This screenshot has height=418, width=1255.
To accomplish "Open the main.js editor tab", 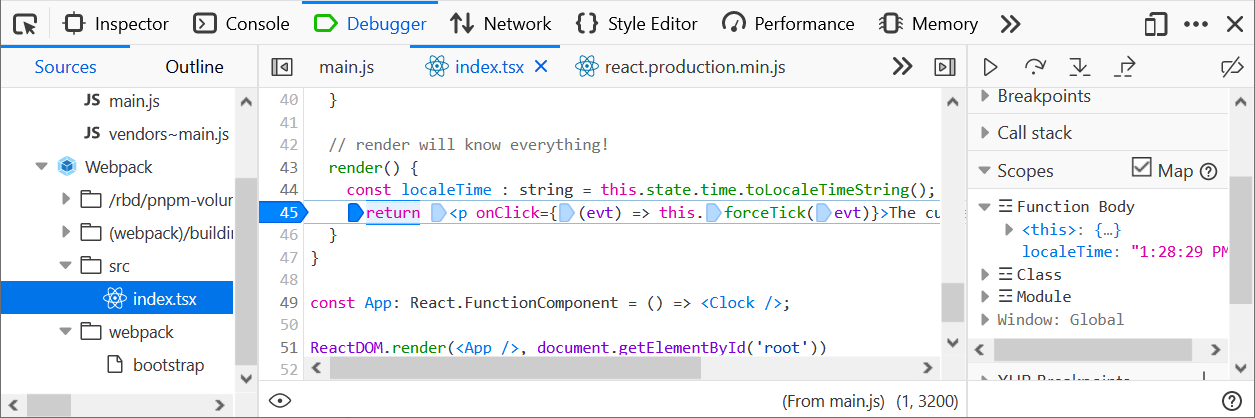I will click(x=346, y=67).
